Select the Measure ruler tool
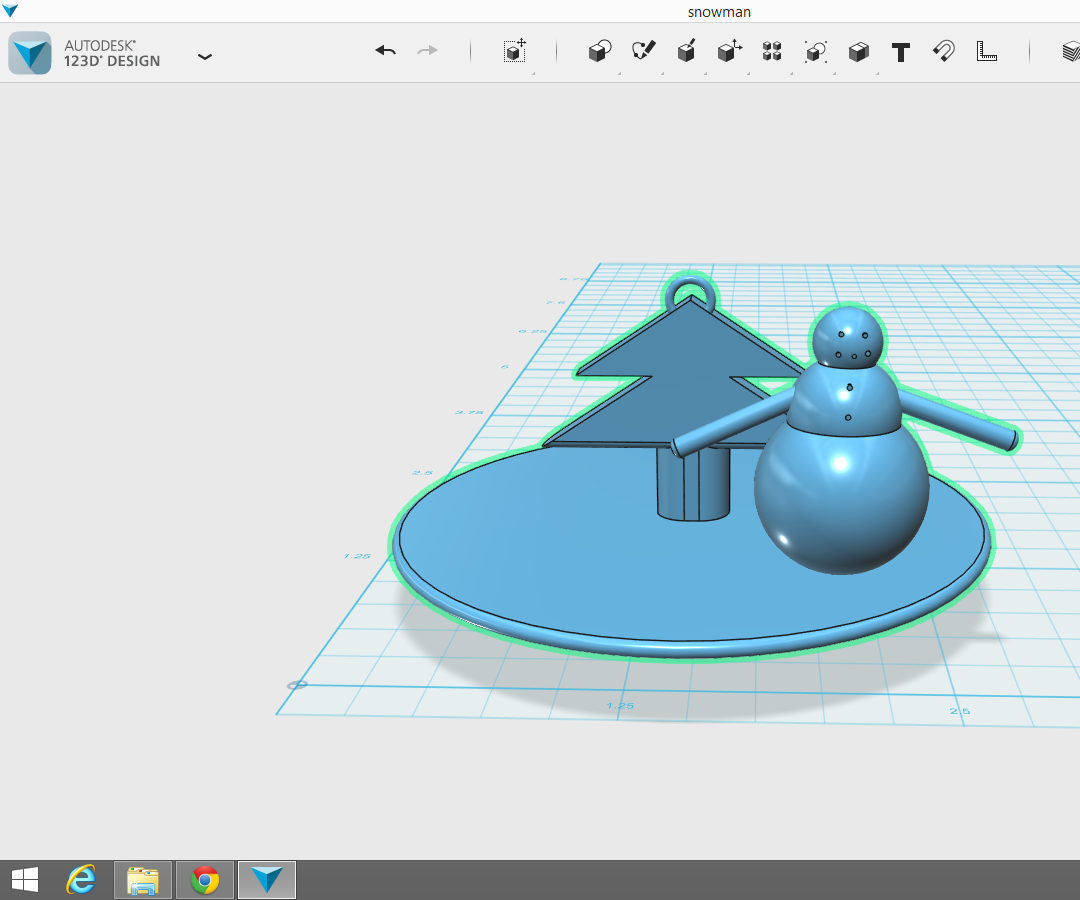 click(986, 52)
